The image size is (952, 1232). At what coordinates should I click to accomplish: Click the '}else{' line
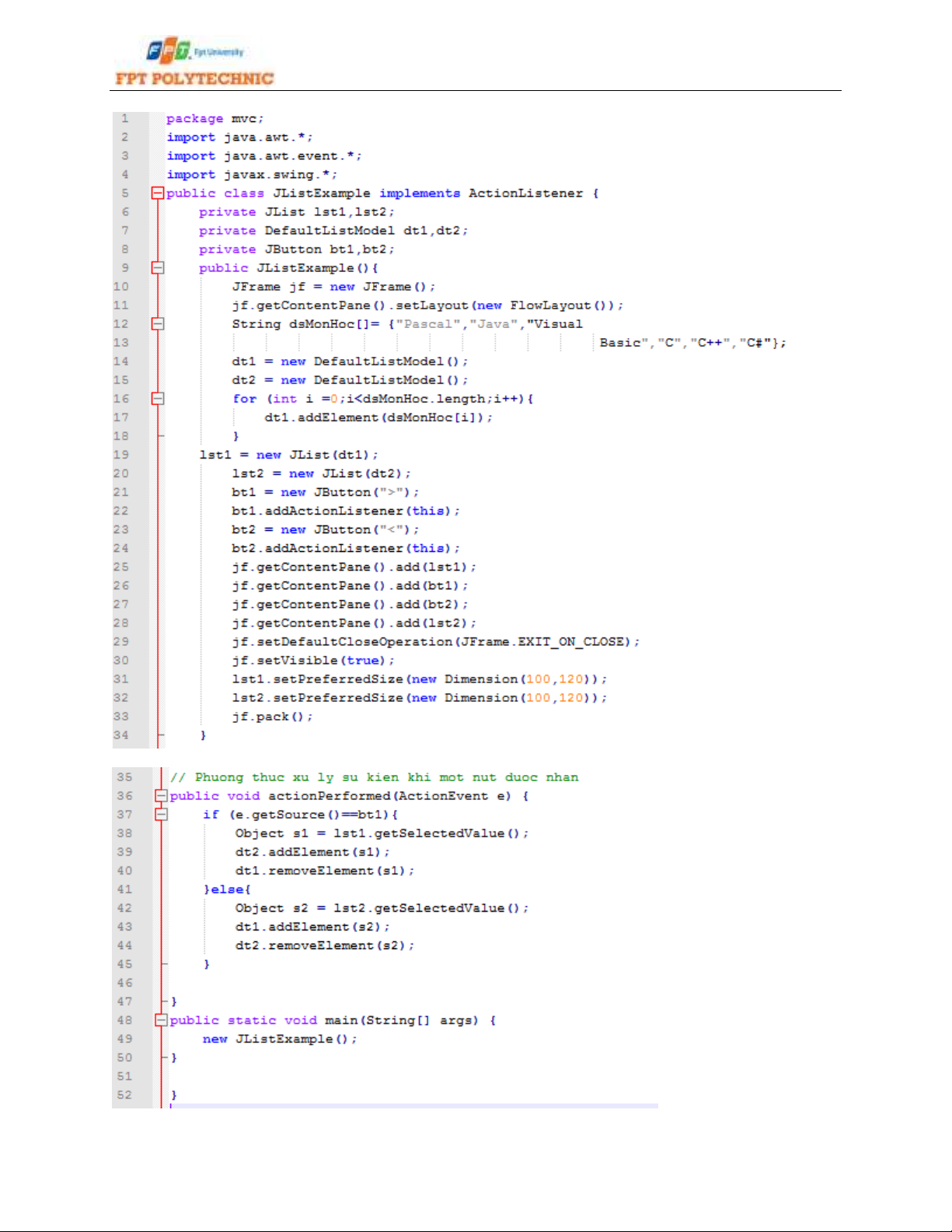point(227,889)
